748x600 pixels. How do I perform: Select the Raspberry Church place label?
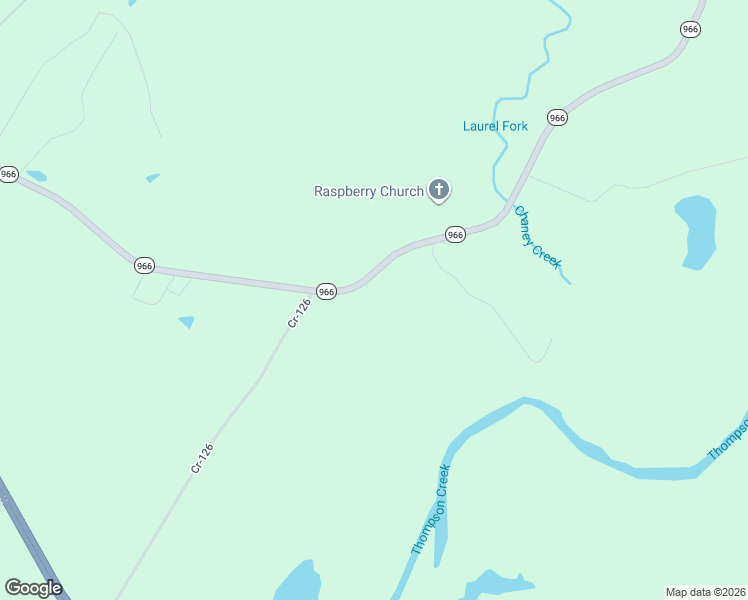[x=369, y=191]
